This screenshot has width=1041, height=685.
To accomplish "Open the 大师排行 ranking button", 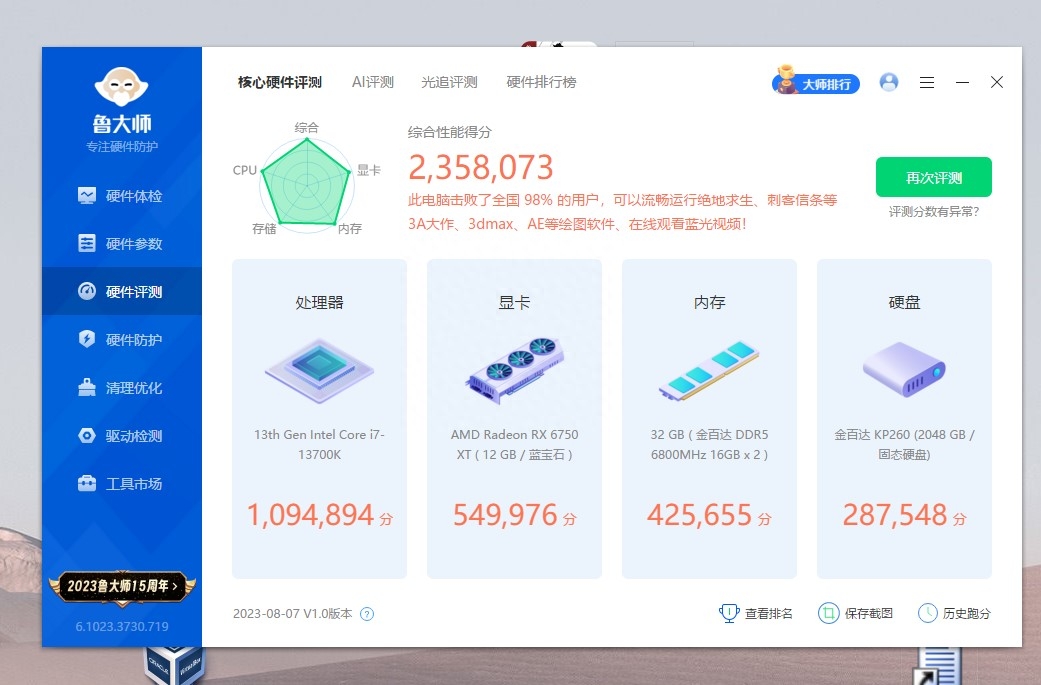I will (x=816, y=84).
